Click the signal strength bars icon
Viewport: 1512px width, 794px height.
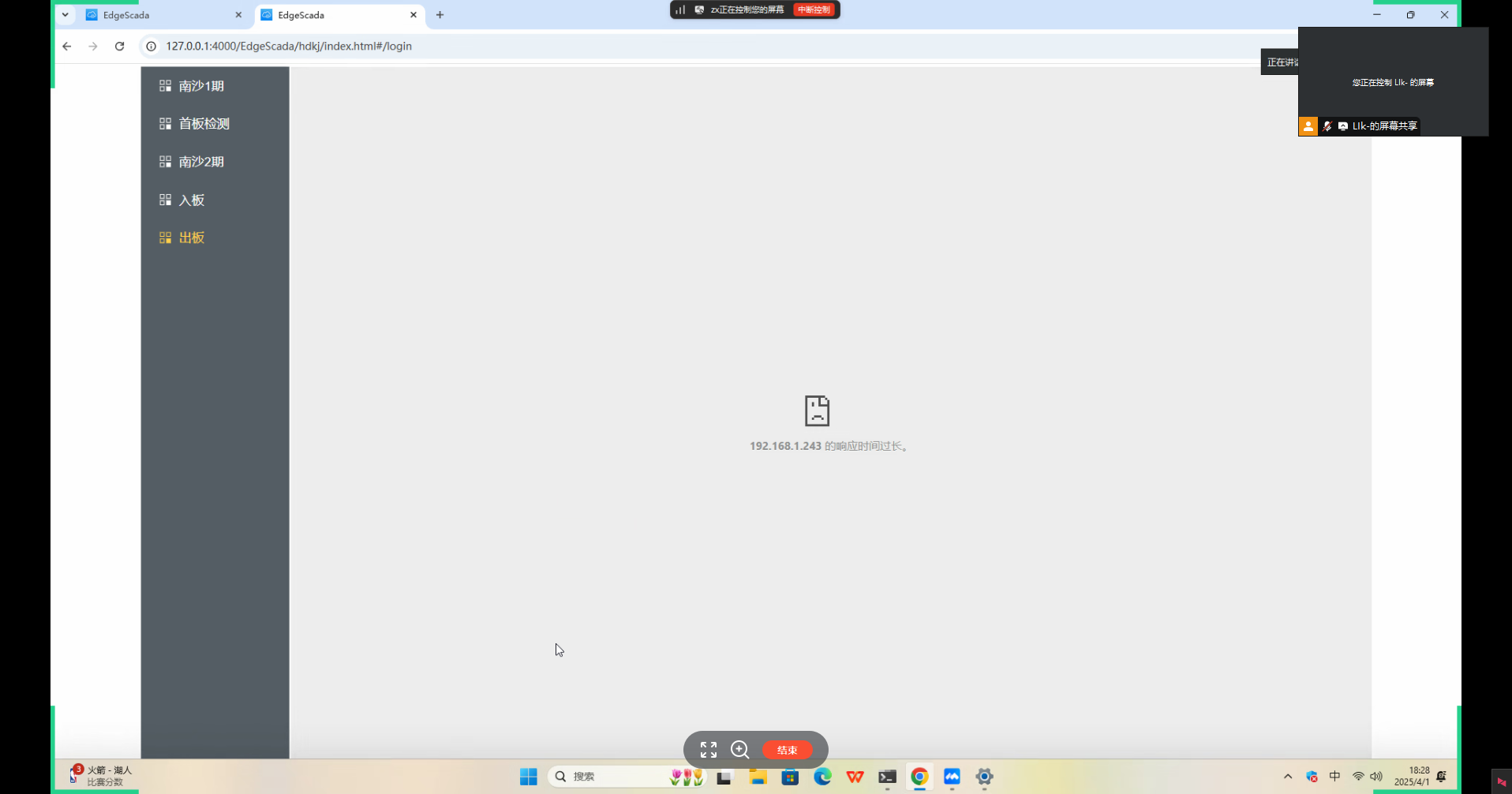(680, 10)
